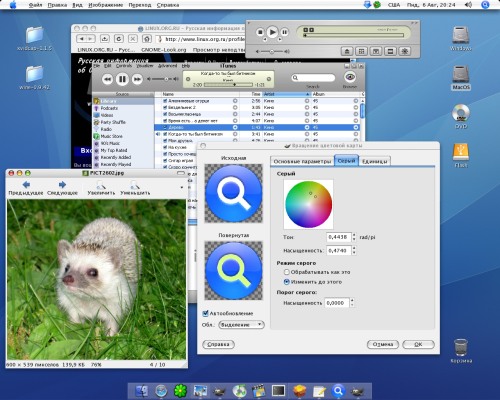Select Party Shuffle in the iTunes source list
The width and height of the screenshot is (500, 400).
tap(113, 122)
